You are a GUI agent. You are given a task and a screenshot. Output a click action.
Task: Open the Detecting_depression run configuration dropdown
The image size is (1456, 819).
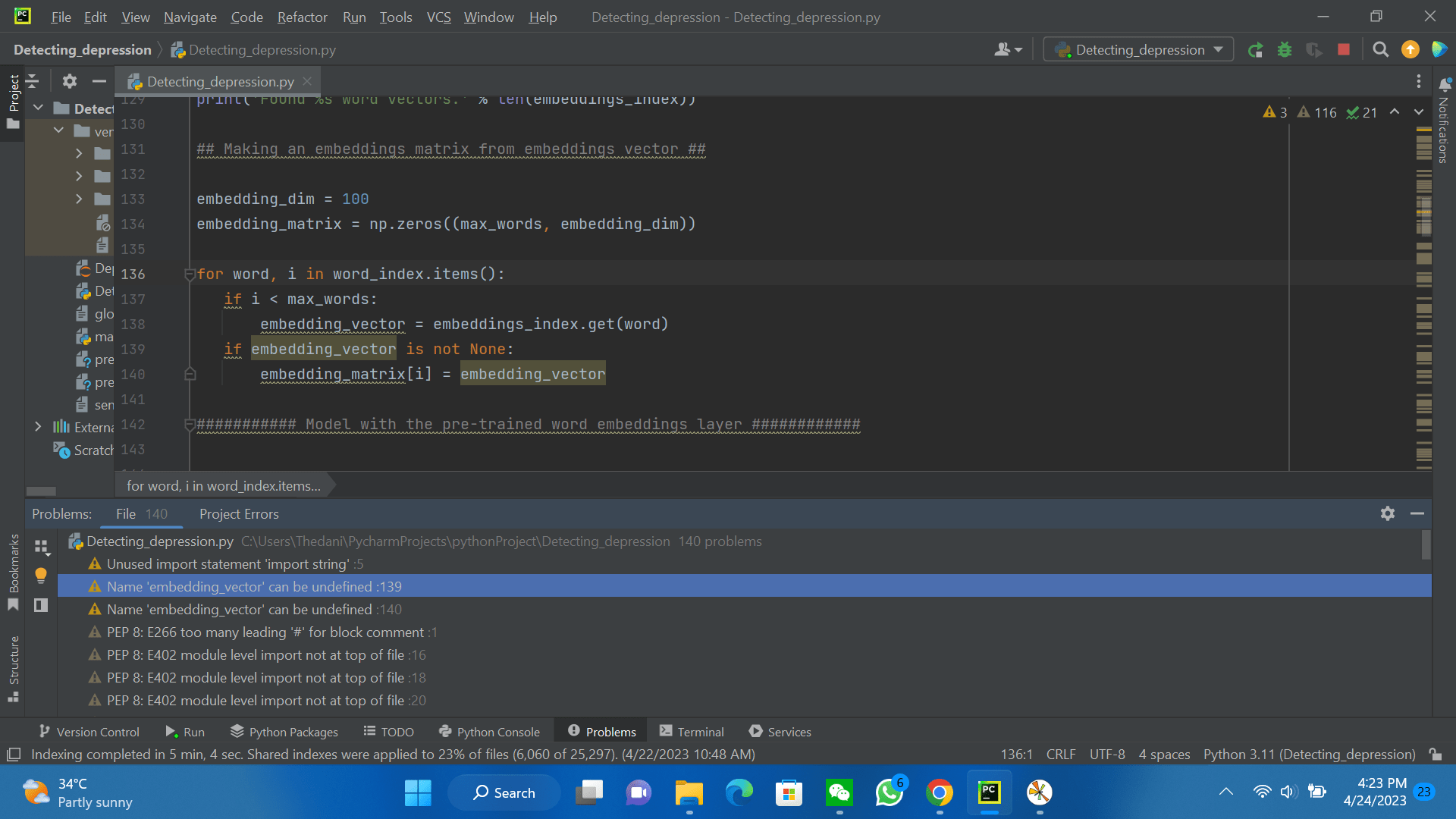coord(1138,50)
